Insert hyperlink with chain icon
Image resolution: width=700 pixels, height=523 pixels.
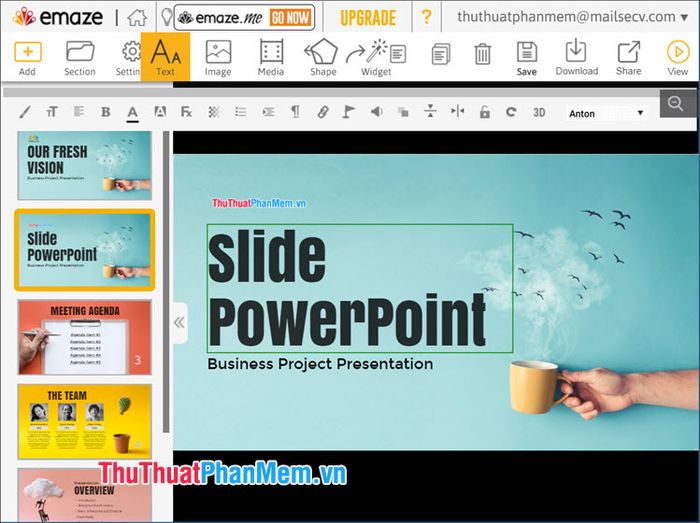click(x=323, y=112)
